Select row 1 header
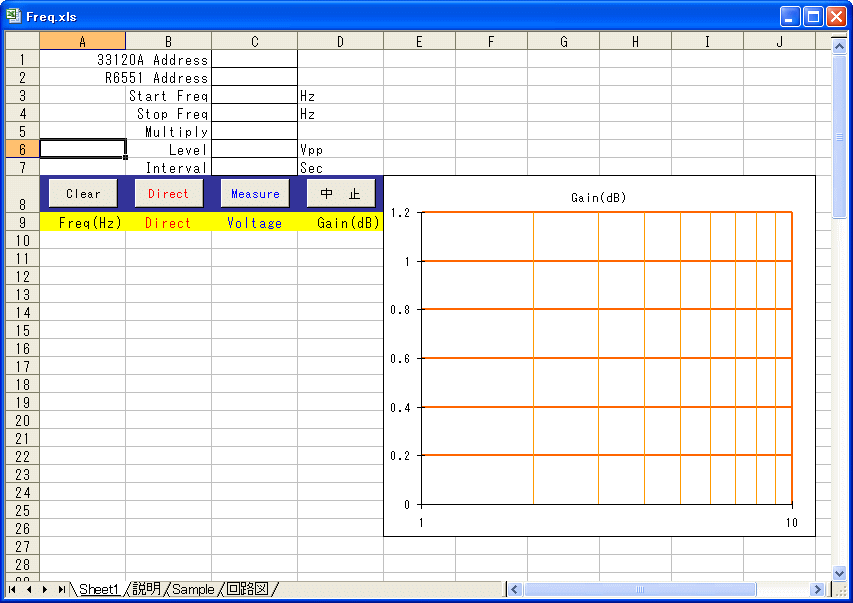 point(22,59)
